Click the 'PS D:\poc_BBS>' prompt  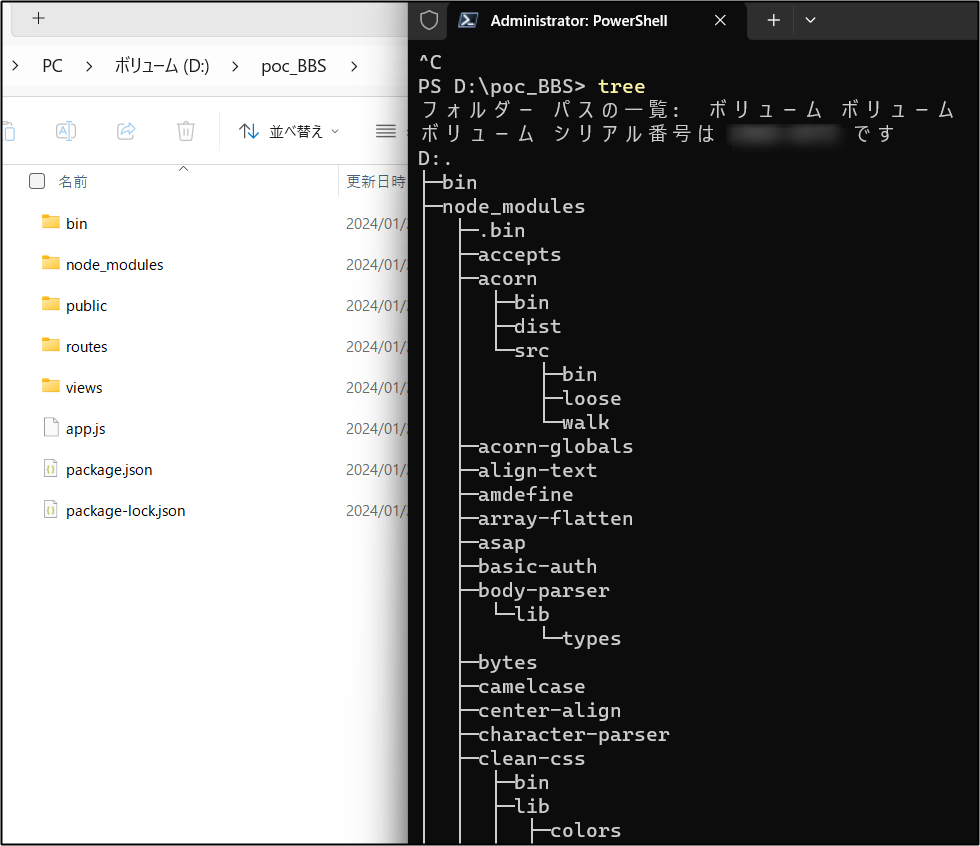click(502, 86)
